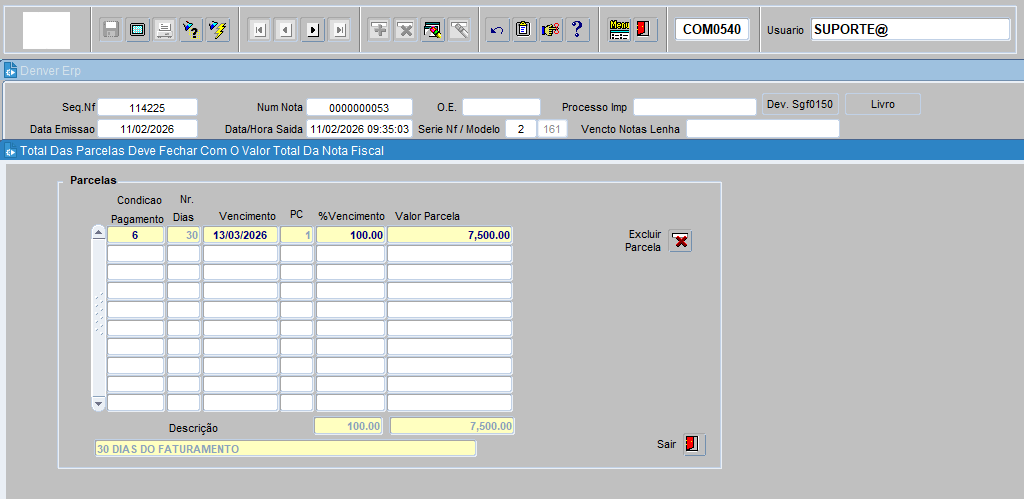Click the Vencto Notas Lenha input field
The image size is (1024, 499).
pos(762,129)
